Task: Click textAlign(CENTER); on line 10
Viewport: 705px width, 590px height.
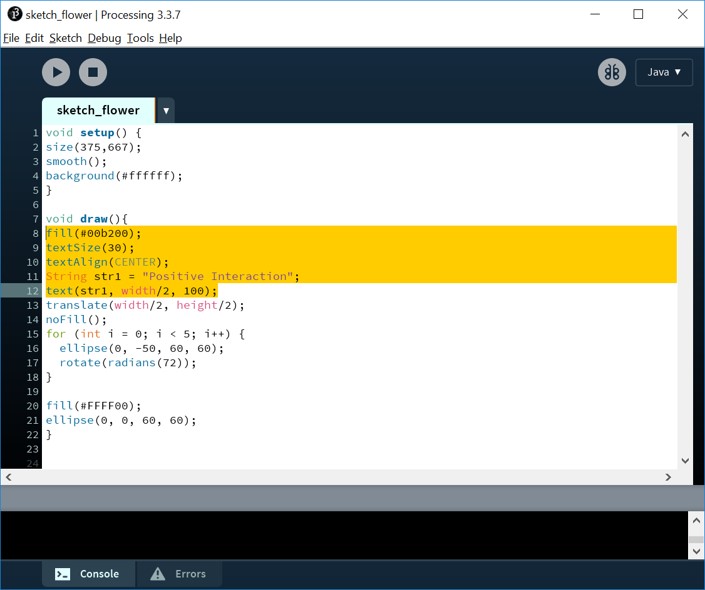Action: click(107, 262)
